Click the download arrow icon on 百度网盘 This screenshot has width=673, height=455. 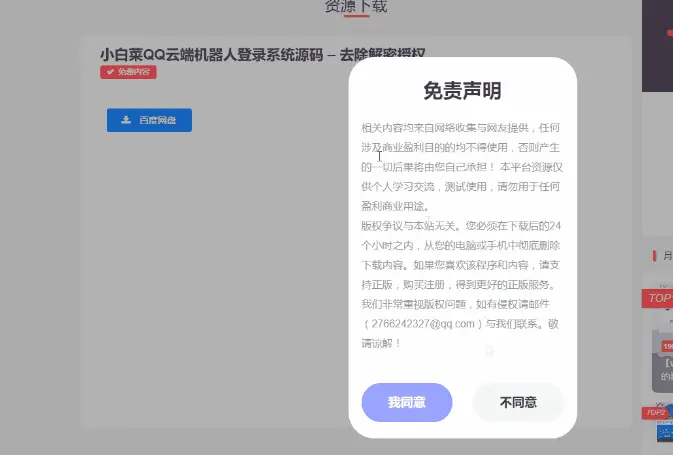pyautogui.click(x=126, y=120)
